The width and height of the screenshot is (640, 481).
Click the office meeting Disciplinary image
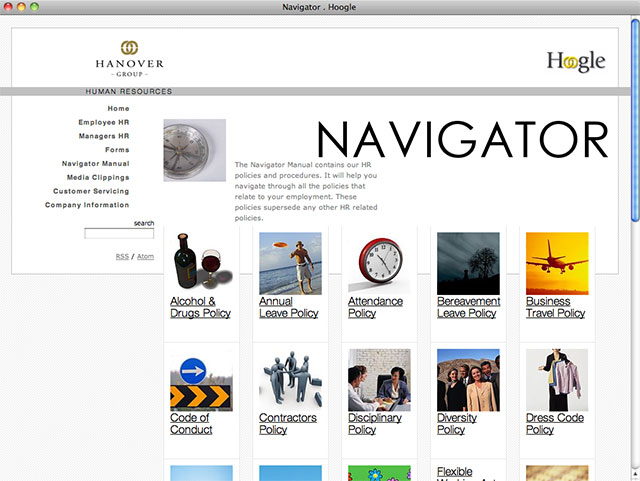point(379,380)
